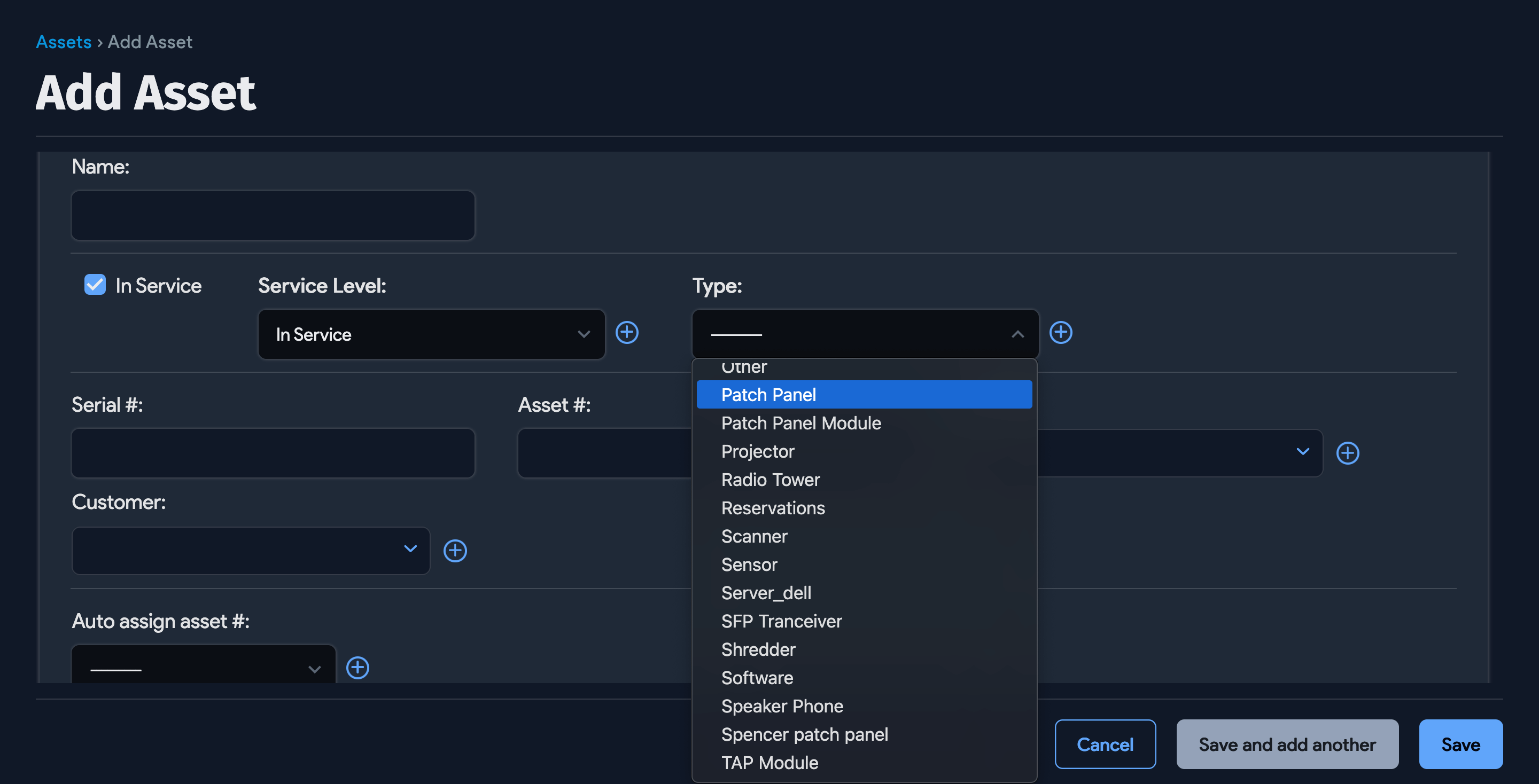Select Patch Panel Module option
Image resolution: width=1539 pixels, height=784 pixels.
point(800,424)
